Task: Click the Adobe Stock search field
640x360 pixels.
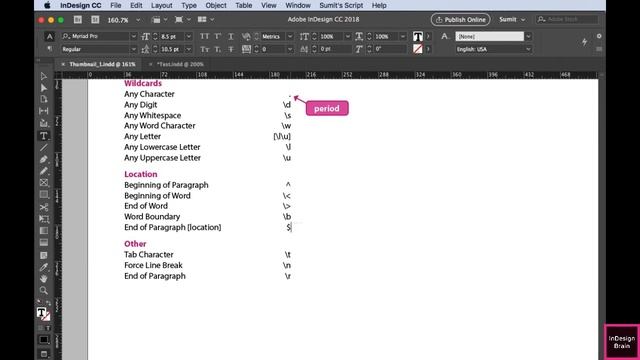Action: click(x=567, y=20)
